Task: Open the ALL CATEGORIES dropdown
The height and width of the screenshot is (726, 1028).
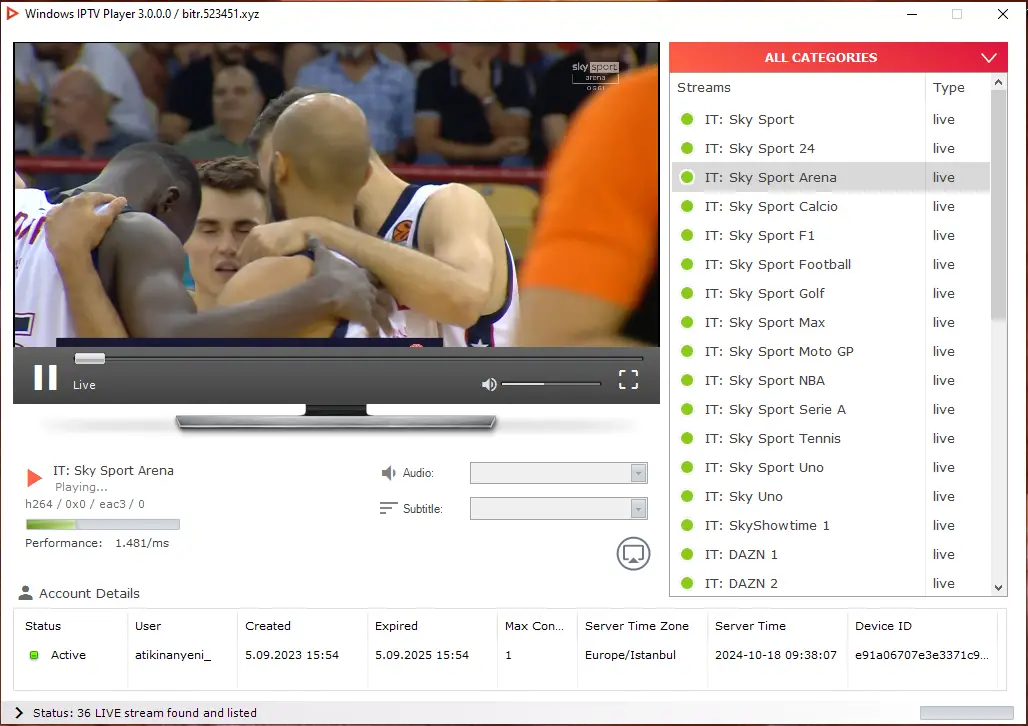Action: (x=838, y=58)
